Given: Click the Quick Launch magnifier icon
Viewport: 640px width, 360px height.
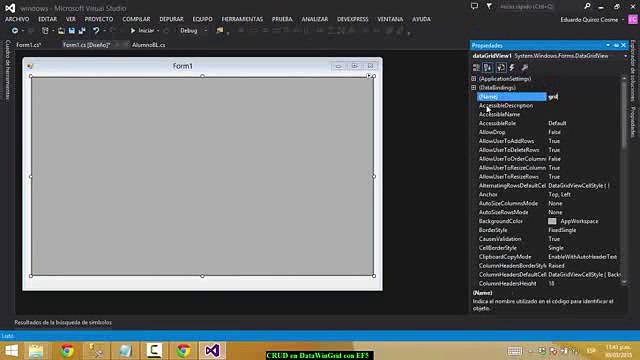Looking at the screenshot, I should pyautogui.click(x=587, y=6).
